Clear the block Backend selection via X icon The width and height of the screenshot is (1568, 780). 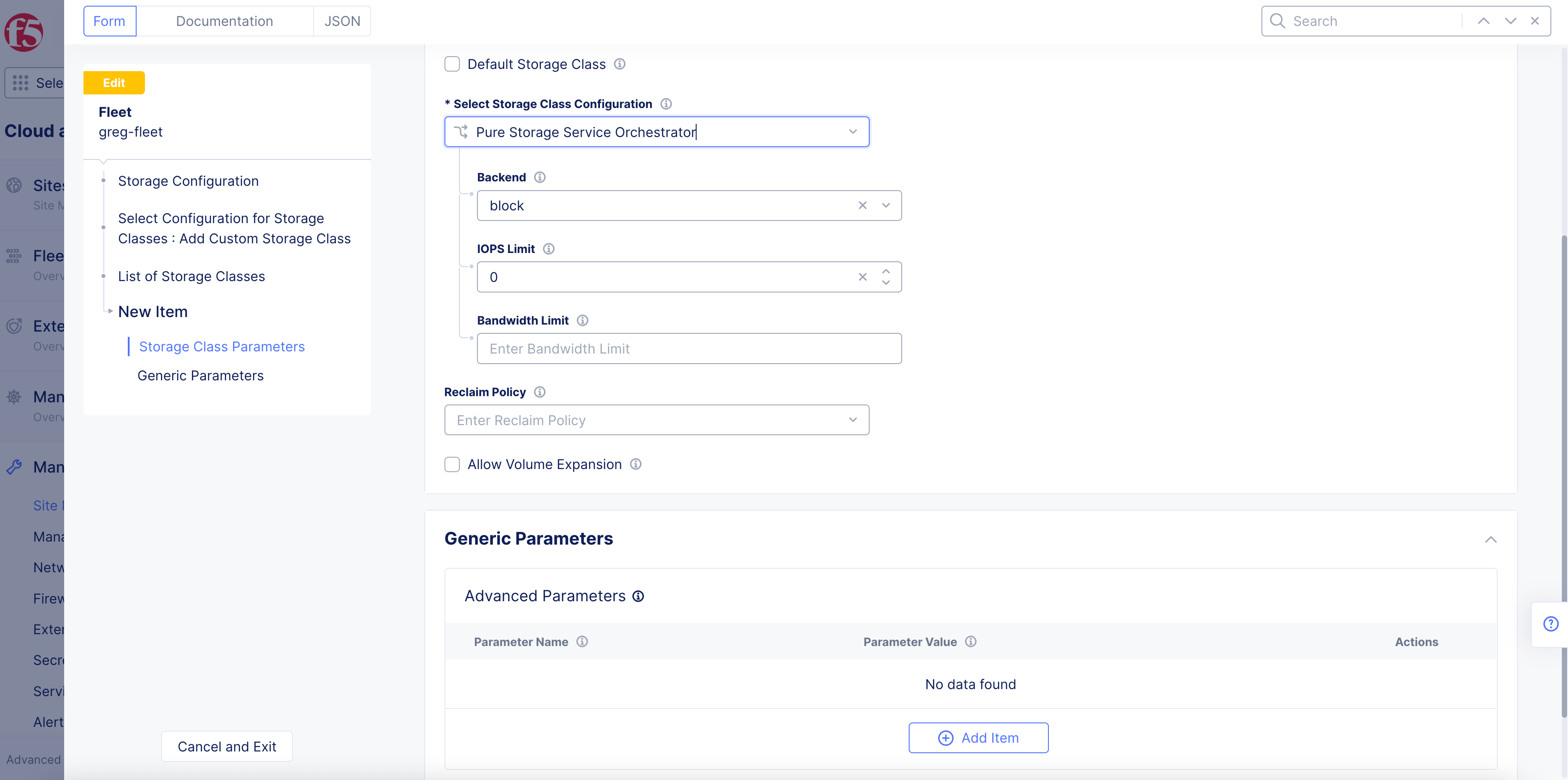pos(863,205)
